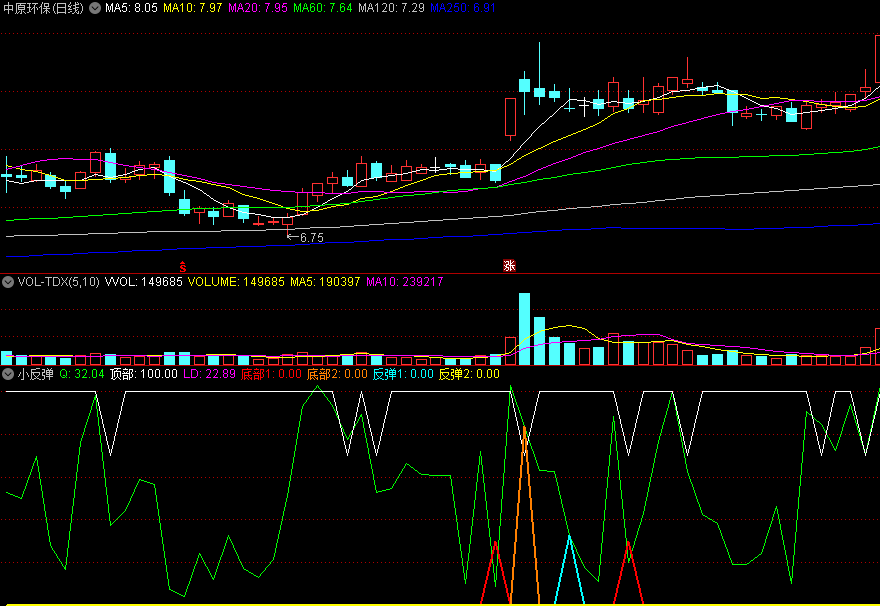The height and width of the screenshot is (606, 880).
Task: Select the MA5: 8.05 label
Action: tap(131, 8)
